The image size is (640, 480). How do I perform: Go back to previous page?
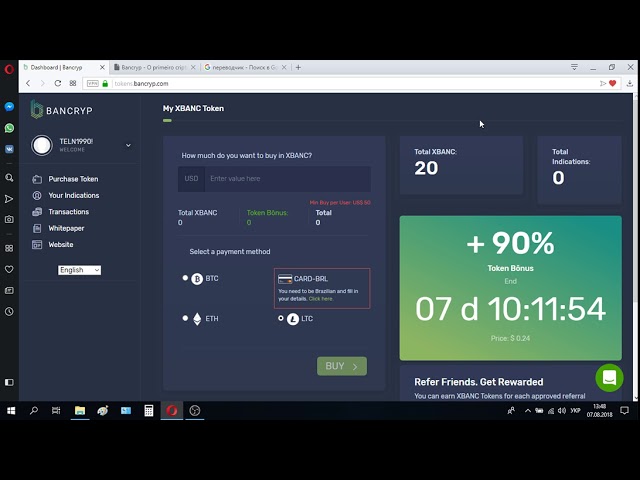[28, 83]
